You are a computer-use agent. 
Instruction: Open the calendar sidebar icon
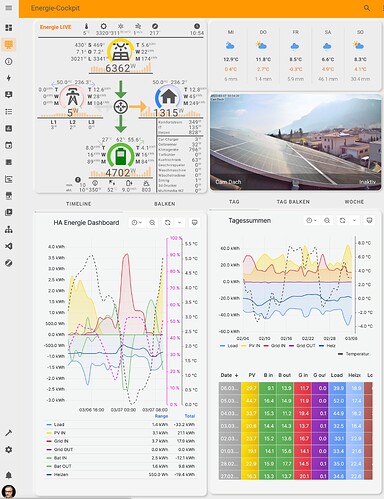pos(9,145)
